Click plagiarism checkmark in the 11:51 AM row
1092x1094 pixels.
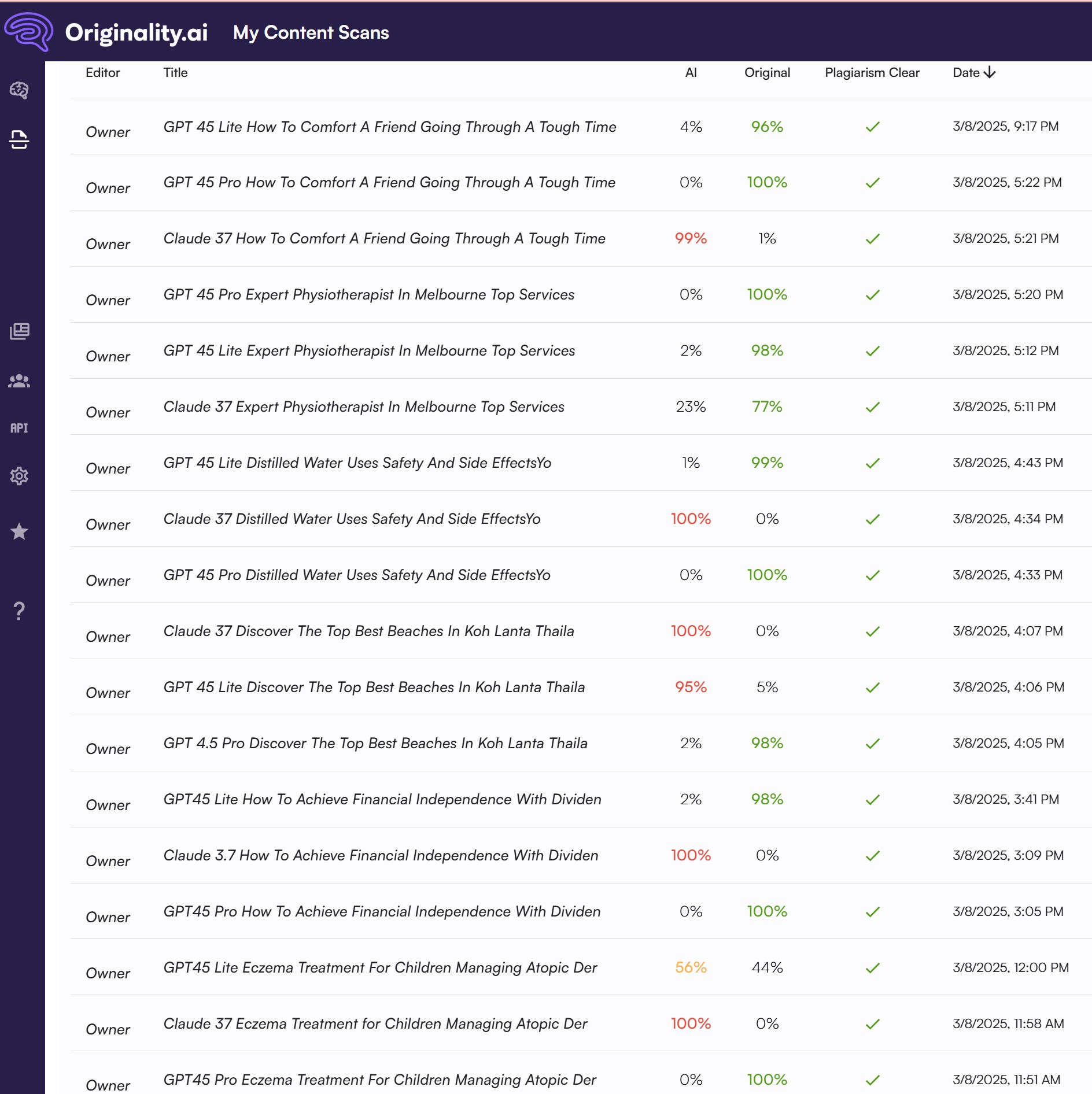point(872,1080)
